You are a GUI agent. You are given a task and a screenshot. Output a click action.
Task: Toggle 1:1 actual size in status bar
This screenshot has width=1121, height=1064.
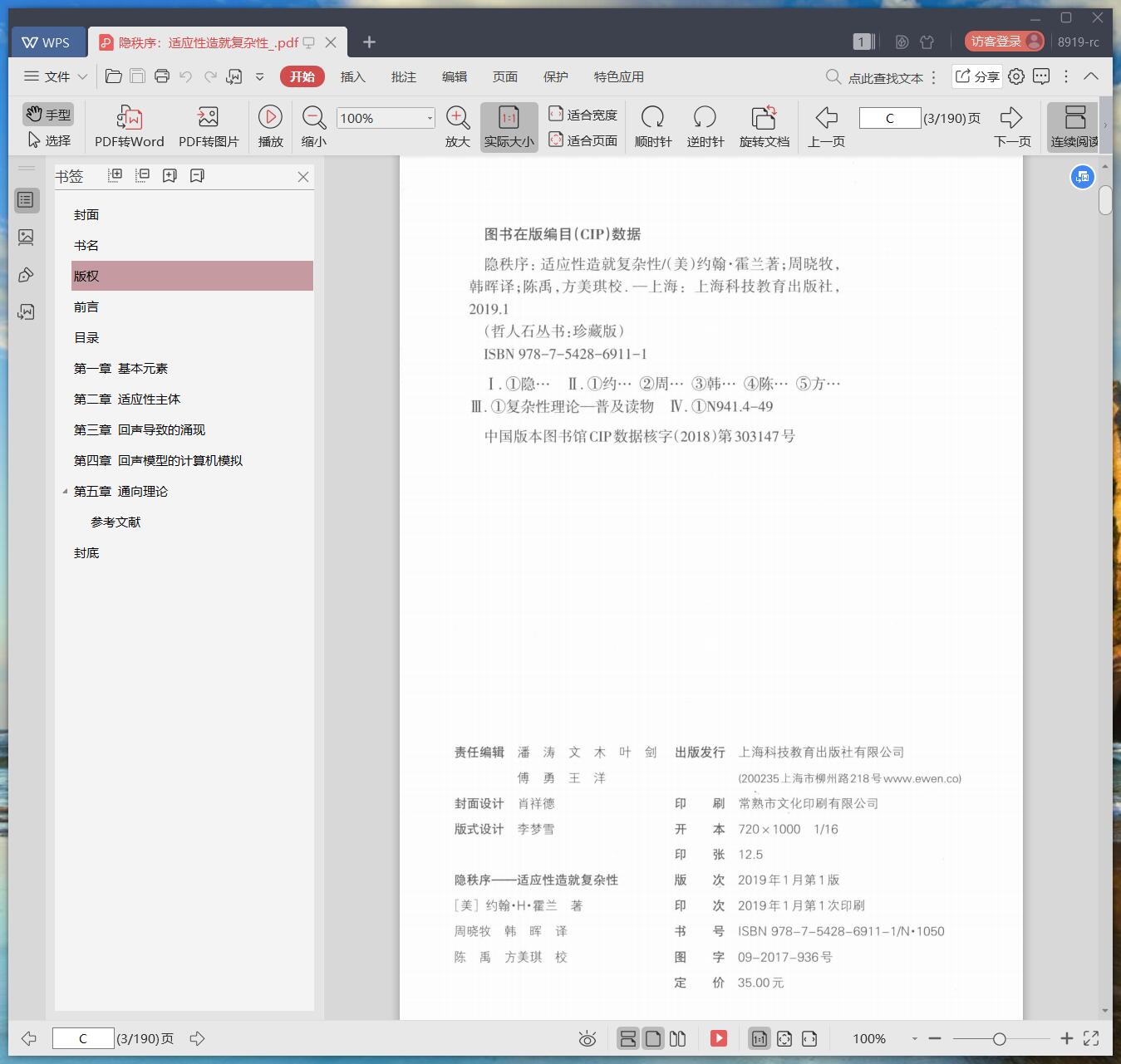coord(760,1038)
